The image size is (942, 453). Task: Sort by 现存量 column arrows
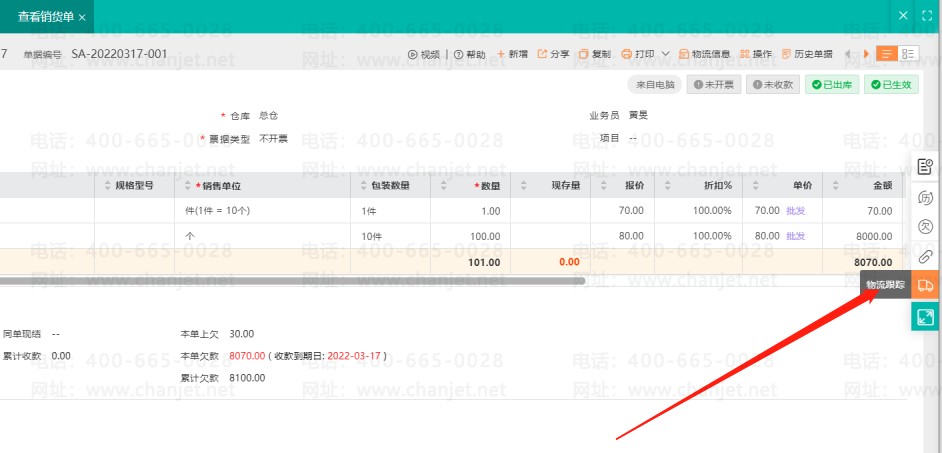point(523,186)
